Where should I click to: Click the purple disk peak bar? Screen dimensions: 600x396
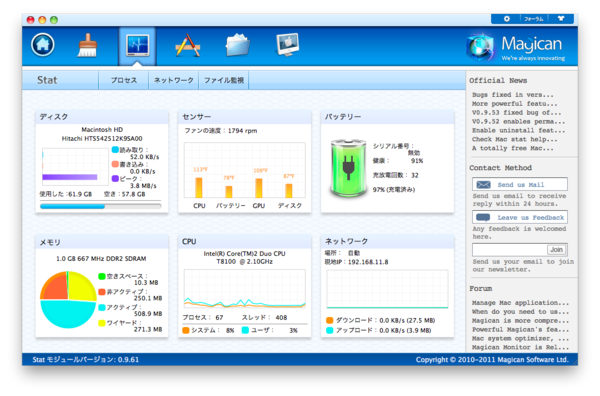coord(70,177)
